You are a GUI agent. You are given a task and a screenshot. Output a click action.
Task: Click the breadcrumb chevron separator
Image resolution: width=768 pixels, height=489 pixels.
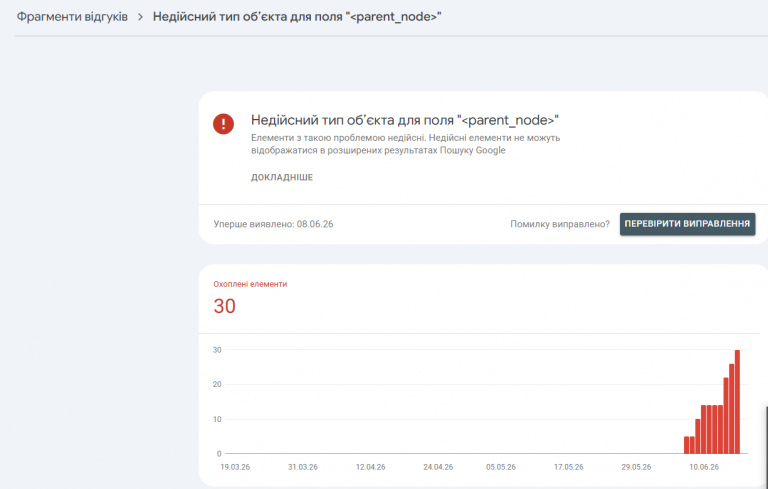140,17
